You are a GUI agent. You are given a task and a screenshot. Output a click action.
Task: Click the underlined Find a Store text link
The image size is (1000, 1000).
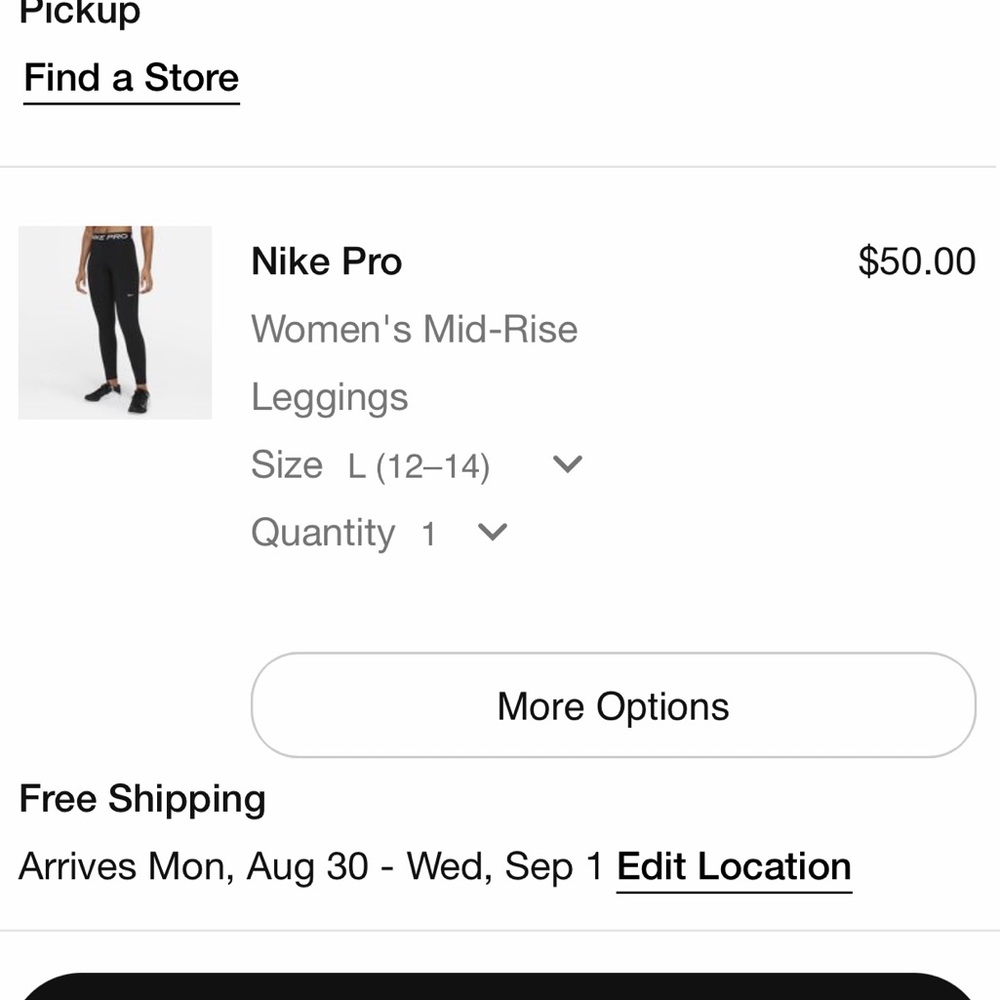pos(131,77)
